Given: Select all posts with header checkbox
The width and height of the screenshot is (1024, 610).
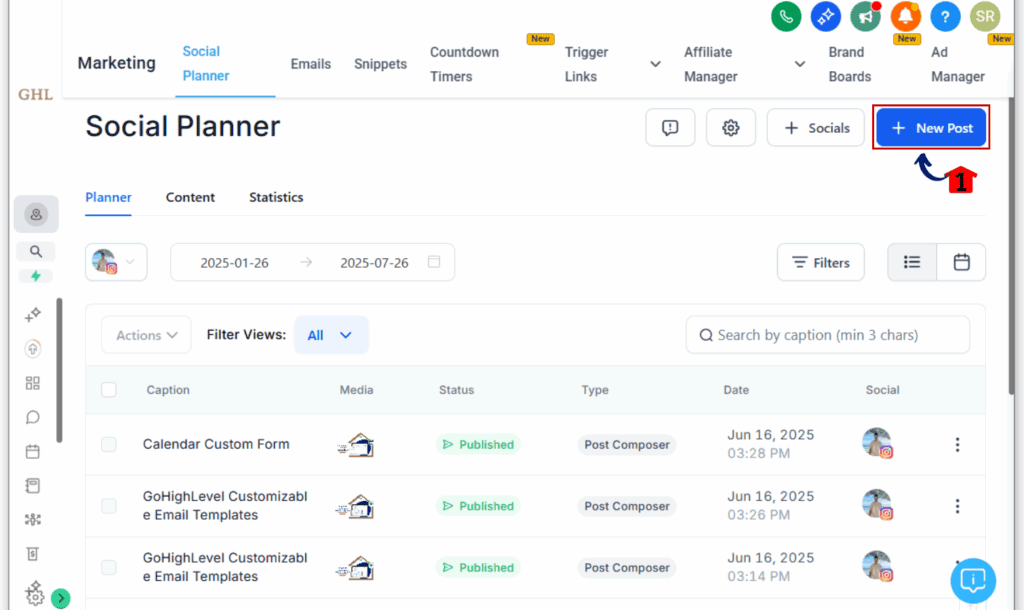Looking at the screenshot, I should [109, 390].
